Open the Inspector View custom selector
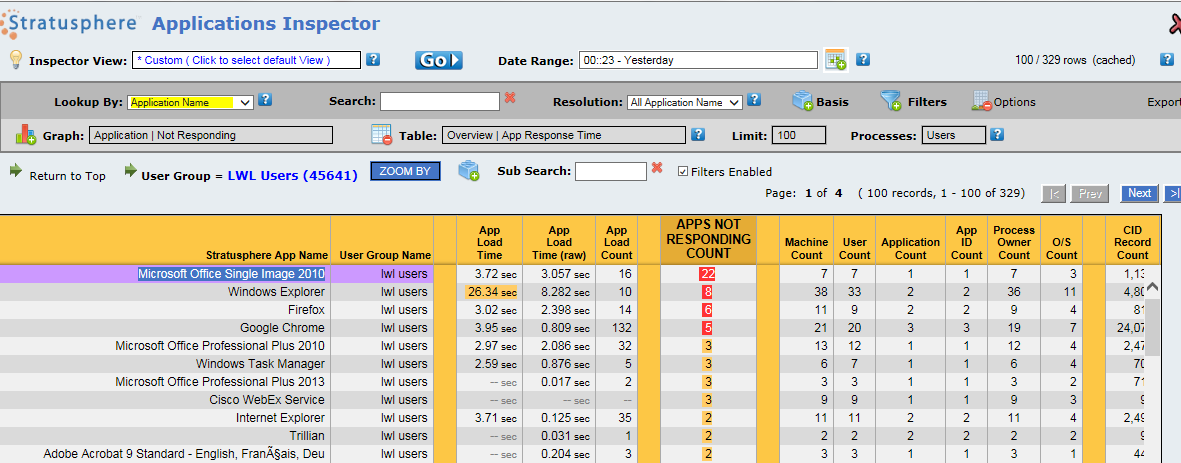Viewport: 1181px width, 463px height. pos(246,60)
